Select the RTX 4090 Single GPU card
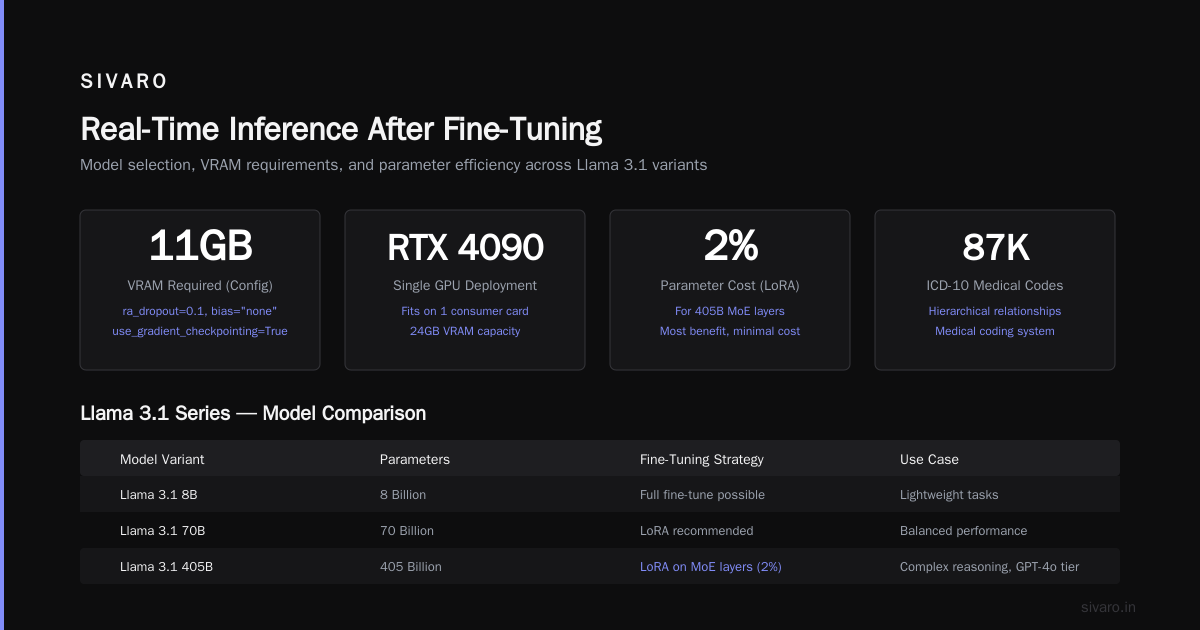Viewport: 1200px width, 630px height. (x=465, y=290)
